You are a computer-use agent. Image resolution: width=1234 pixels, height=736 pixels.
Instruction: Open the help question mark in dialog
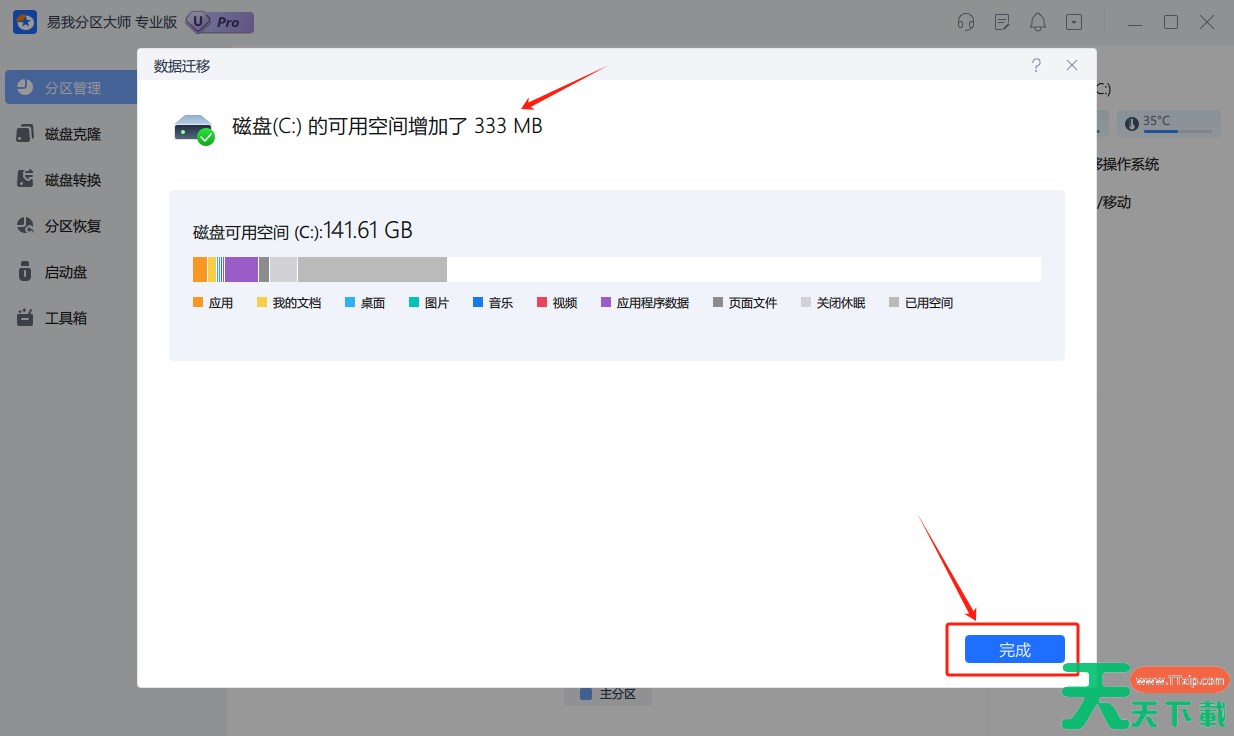click(x=1036, y=65)
